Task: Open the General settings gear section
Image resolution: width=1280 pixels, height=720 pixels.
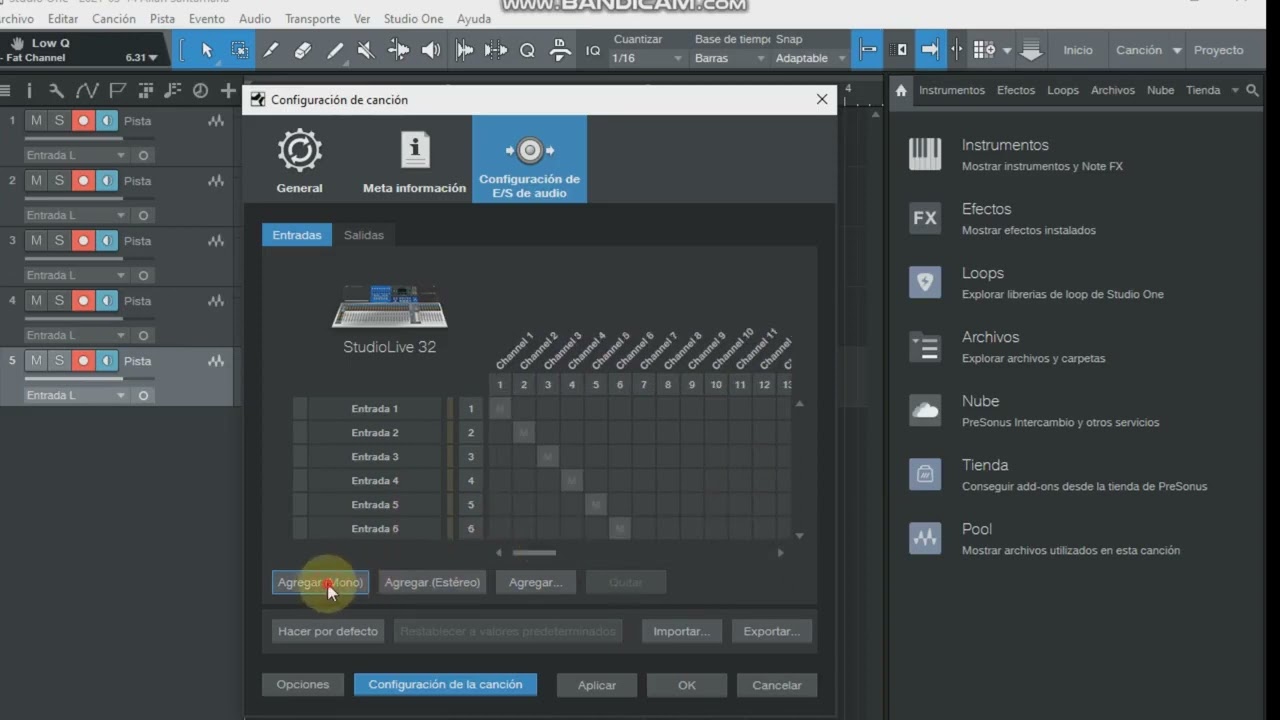Action: pos(299,160)
